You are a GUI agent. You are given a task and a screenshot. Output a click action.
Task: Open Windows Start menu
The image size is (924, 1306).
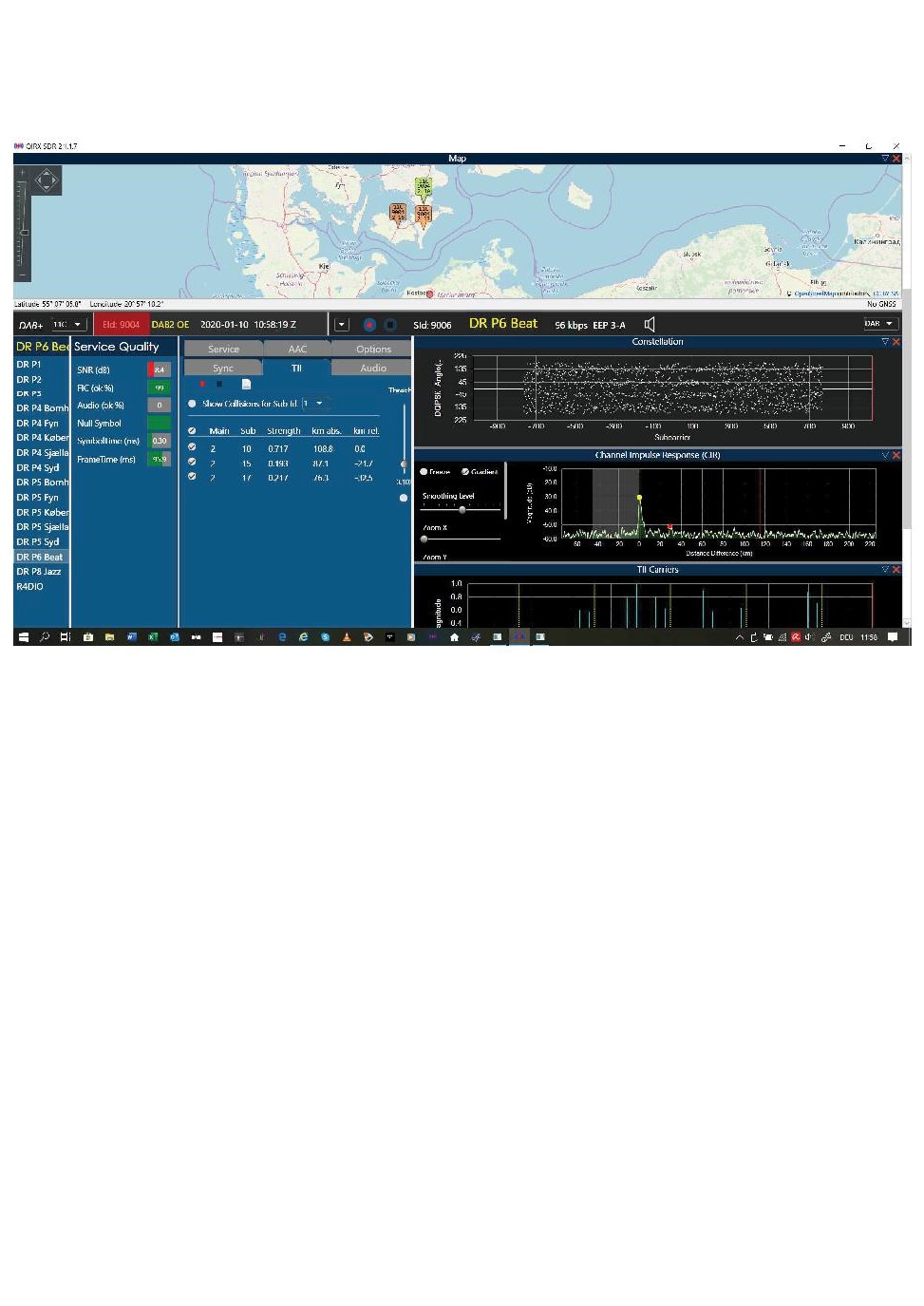coord(23,637)
